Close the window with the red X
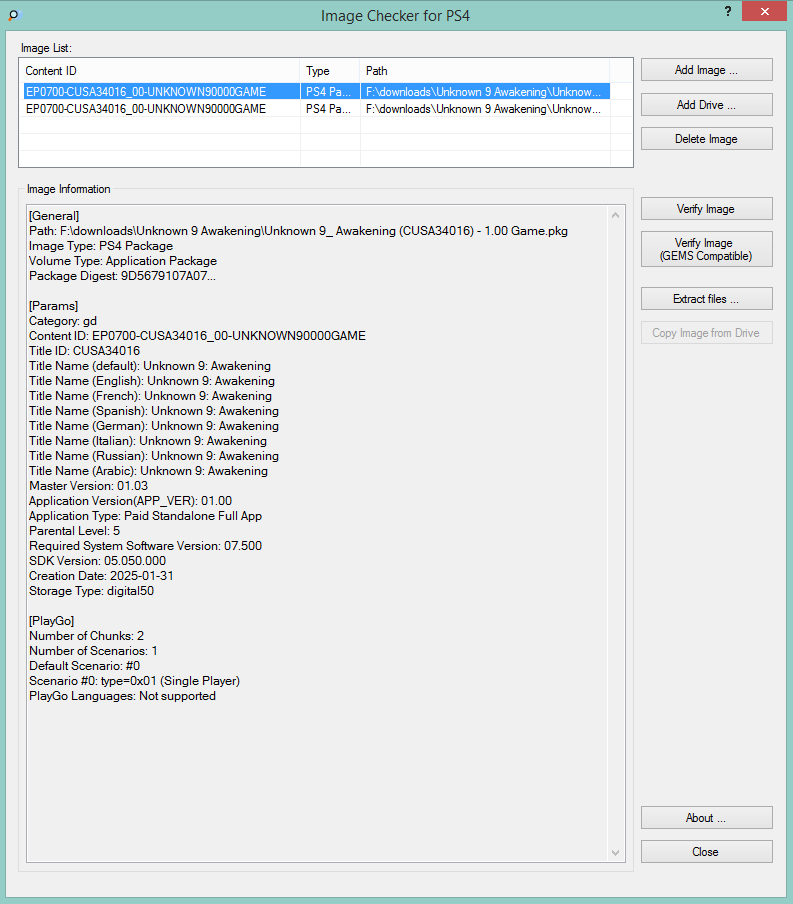Screen dimensions: 793x904 [764, 11]
